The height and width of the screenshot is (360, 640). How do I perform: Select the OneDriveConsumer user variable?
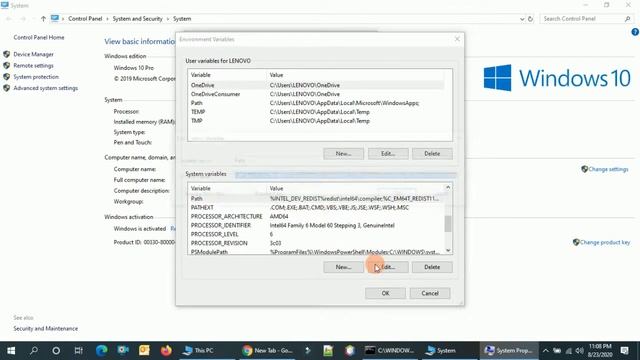(x=317, y=94)
